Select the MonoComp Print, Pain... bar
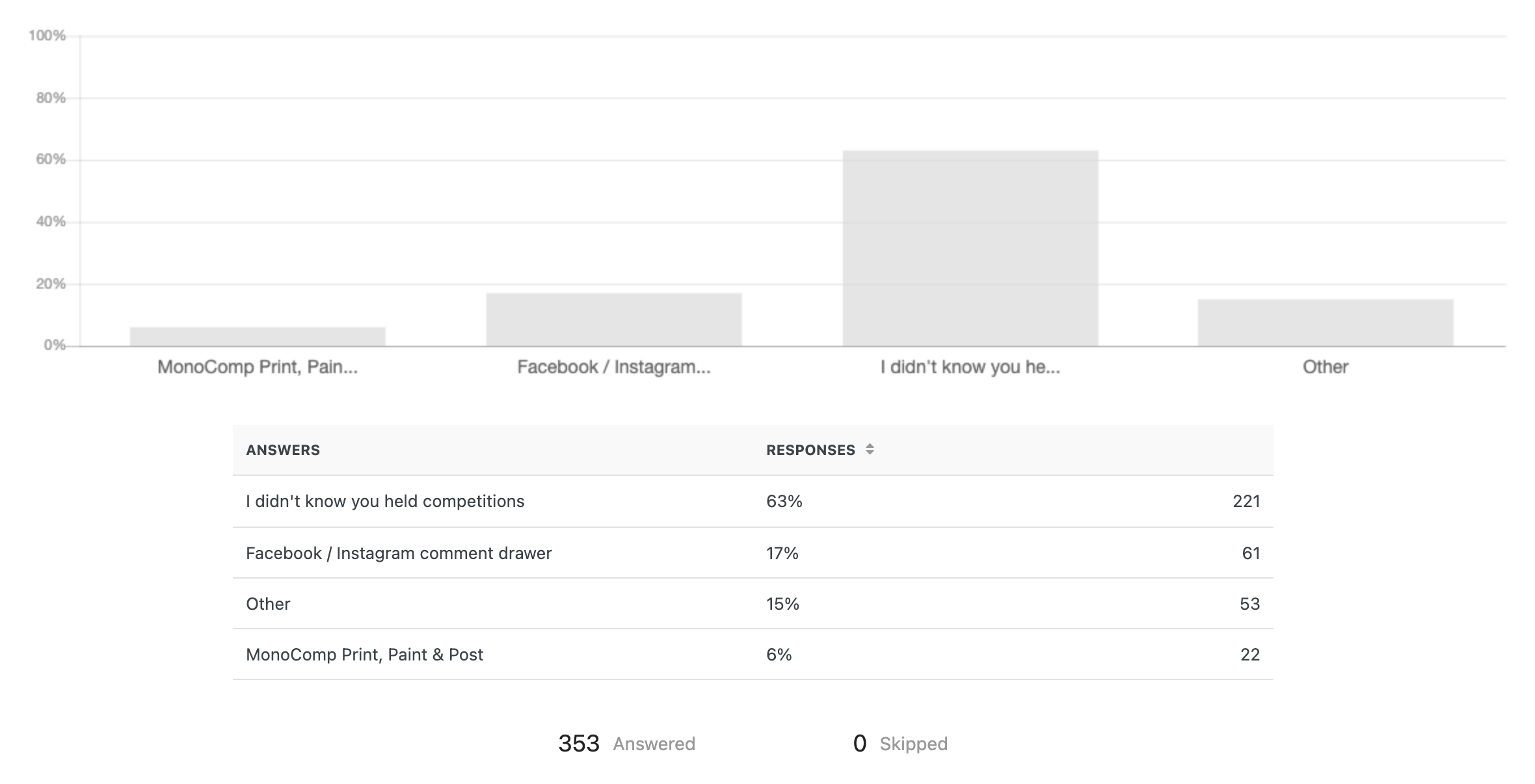Image resolution: width=1535 pixels, height=784 pixels. [258, 336]
